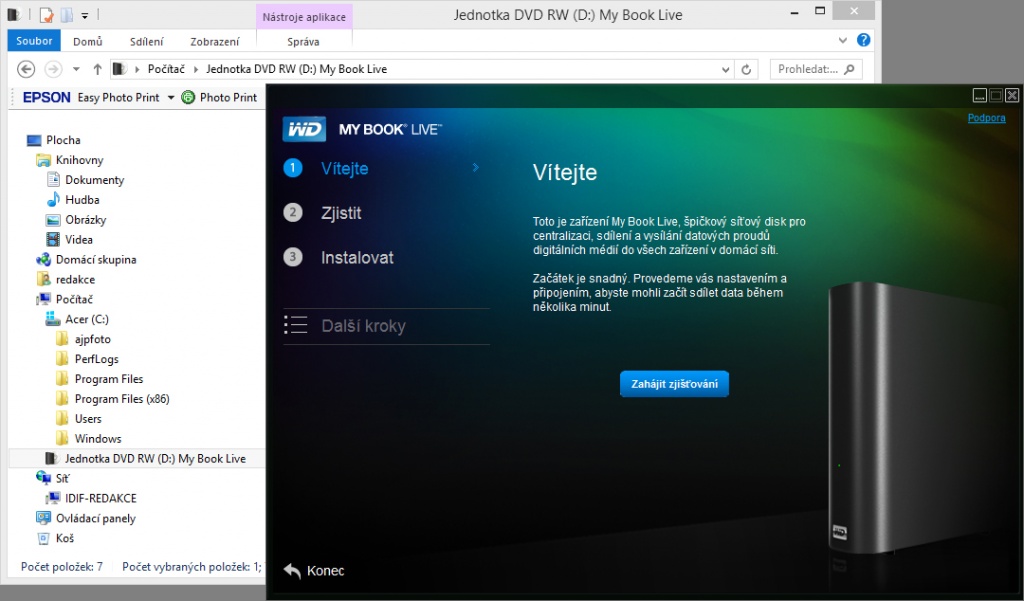Image resolution: width=1024 pixels, height=601 pixels.
Task: Open the Program Files (x86) folder
Action: point(121,399)
